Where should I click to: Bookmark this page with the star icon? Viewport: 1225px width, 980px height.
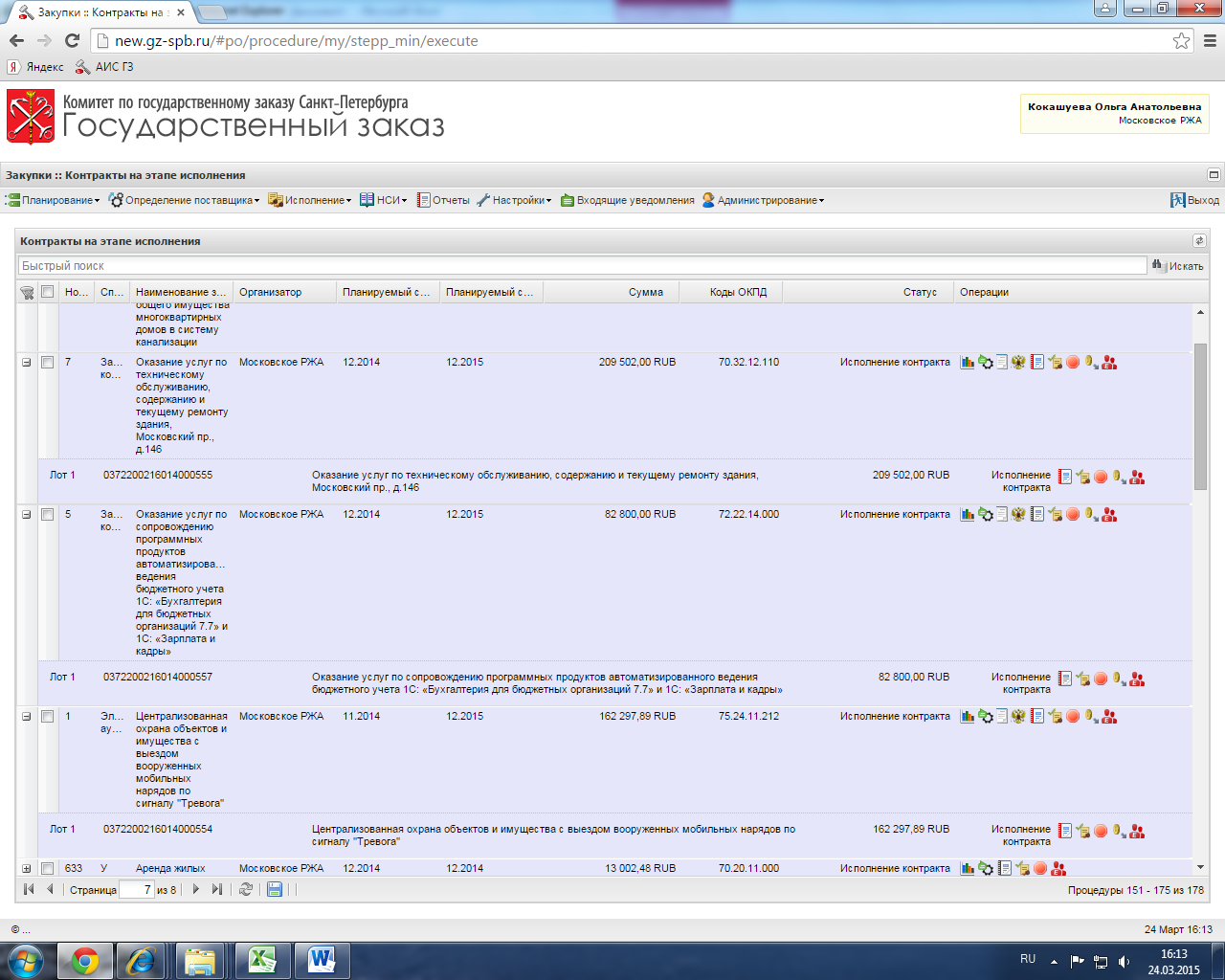1182,40
